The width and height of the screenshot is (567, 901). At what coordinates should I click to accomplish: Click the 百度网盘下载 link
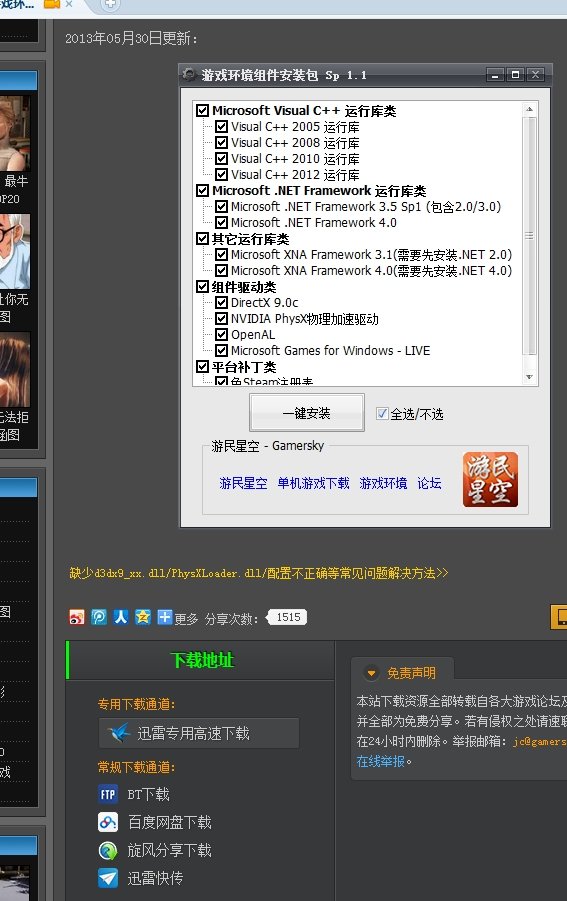click(169, 822)
